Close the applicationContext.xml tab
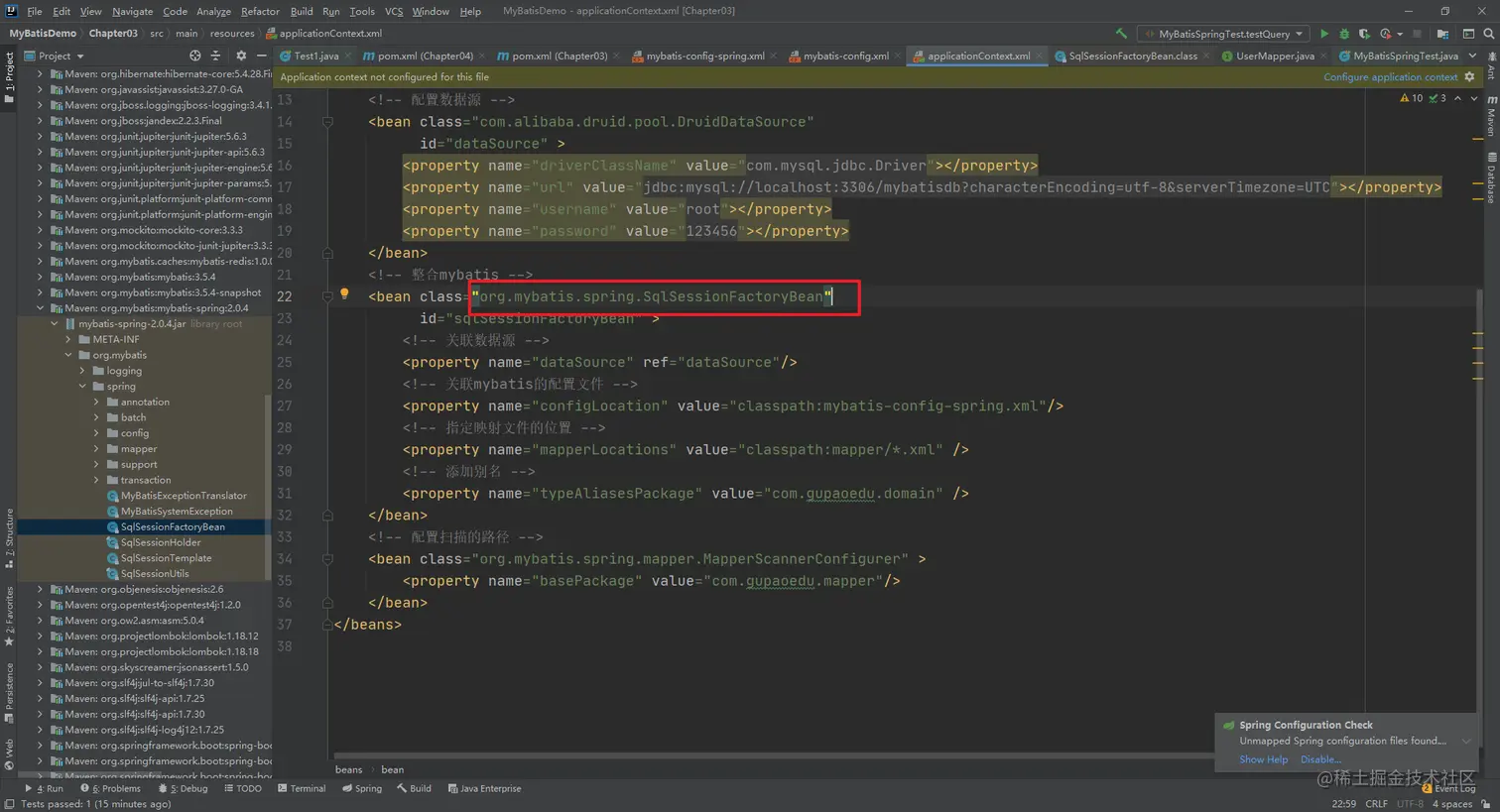This screenshot has height=812, width=1500. click(1040, 56)
